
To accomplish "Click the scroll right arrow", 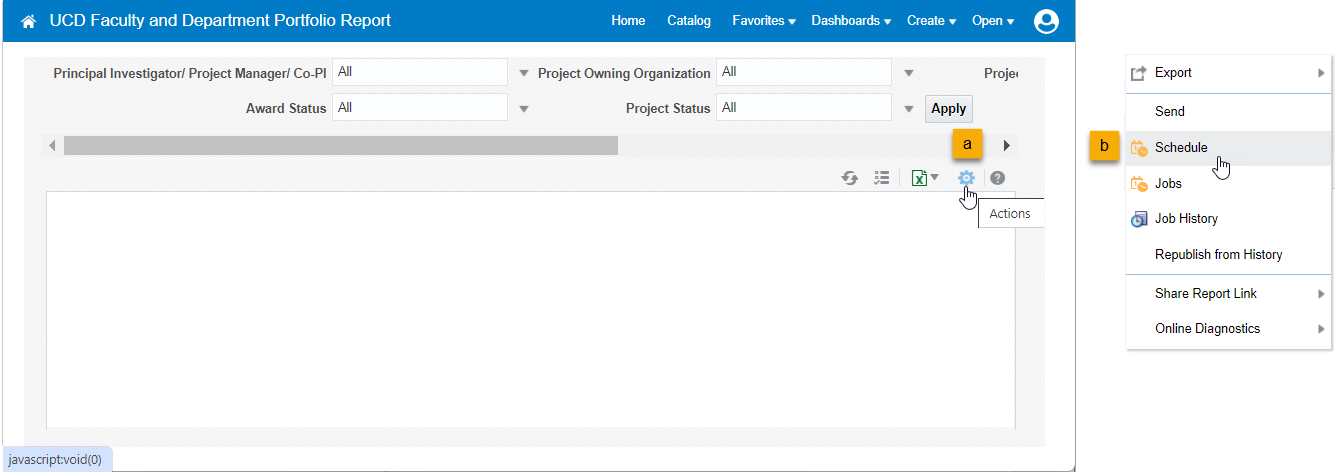I will [x=1006, y=146].
